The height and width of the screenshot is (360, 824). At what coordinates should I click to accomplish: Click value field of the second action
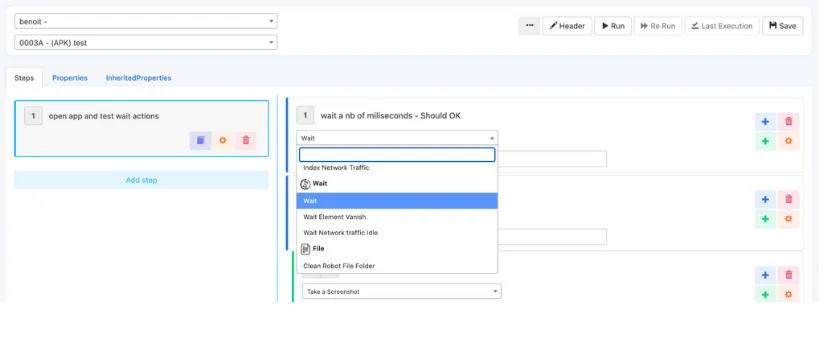point(552,236)
